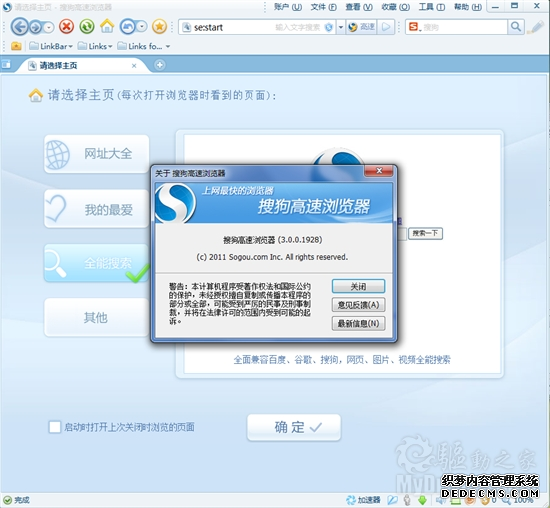The image size is (550, 508).
Task: Stop loading with the red X button
Action: pos(66,27)
